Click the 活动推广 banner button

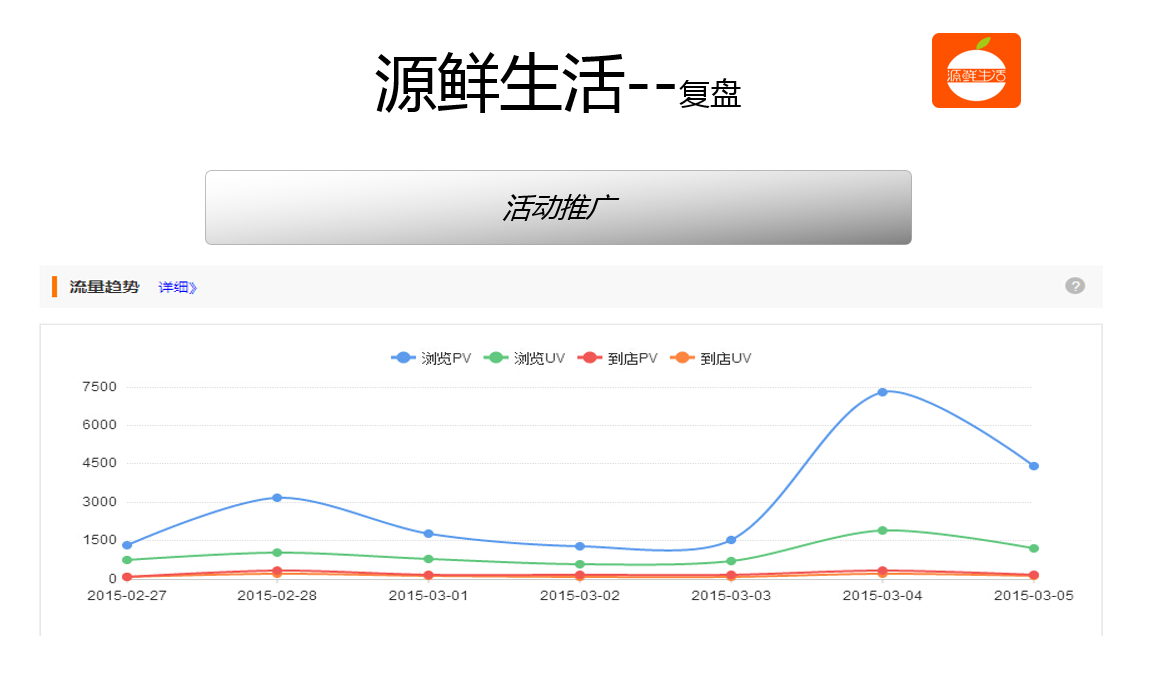pyautogui.click(x=558, y=207)
